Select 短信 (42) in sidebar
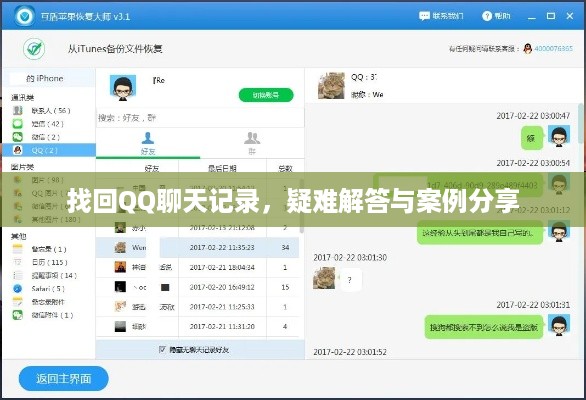586x400 pixels. coord(47,124)
